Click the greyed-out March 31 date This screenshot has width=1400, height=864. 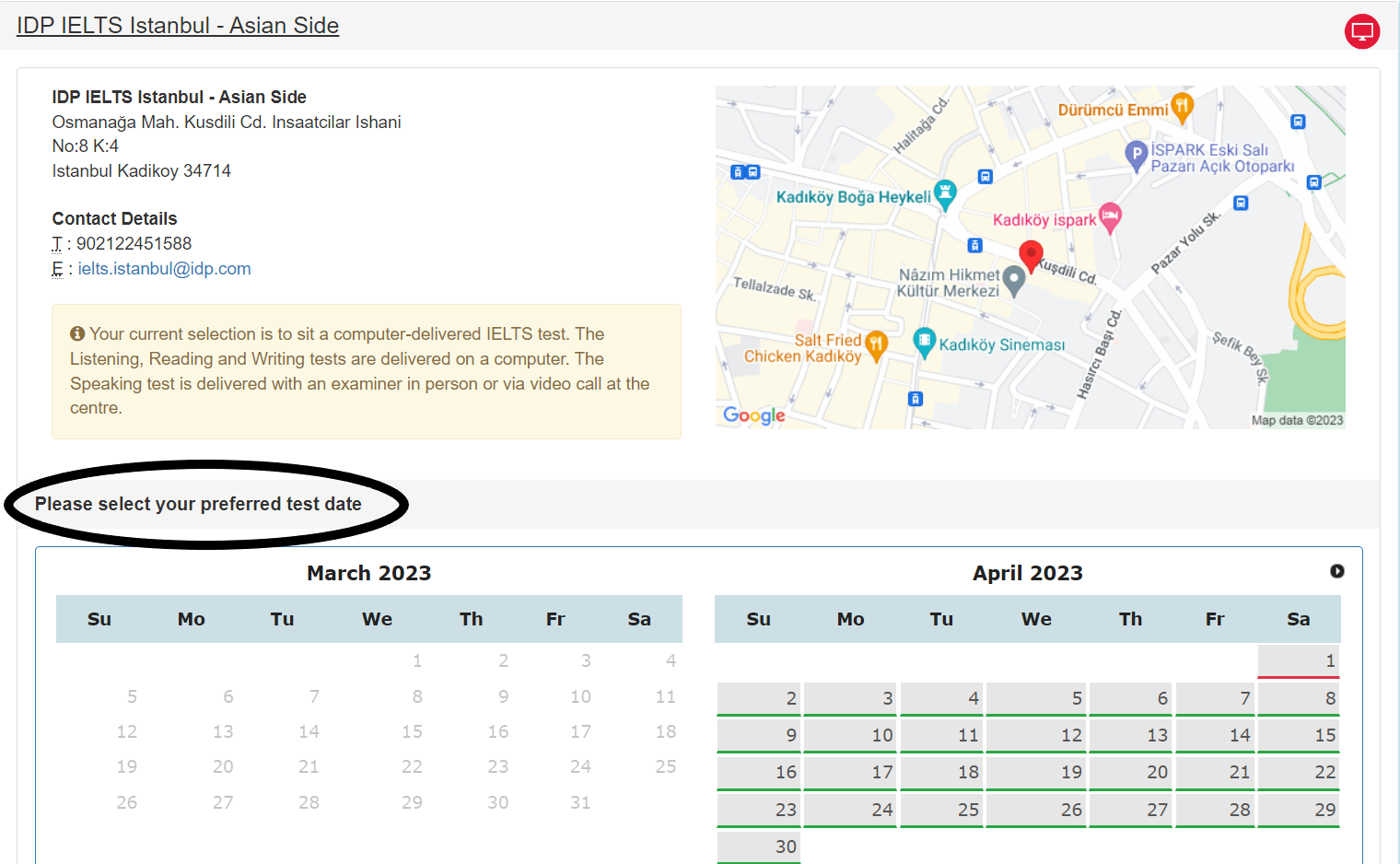click(580, 802)
